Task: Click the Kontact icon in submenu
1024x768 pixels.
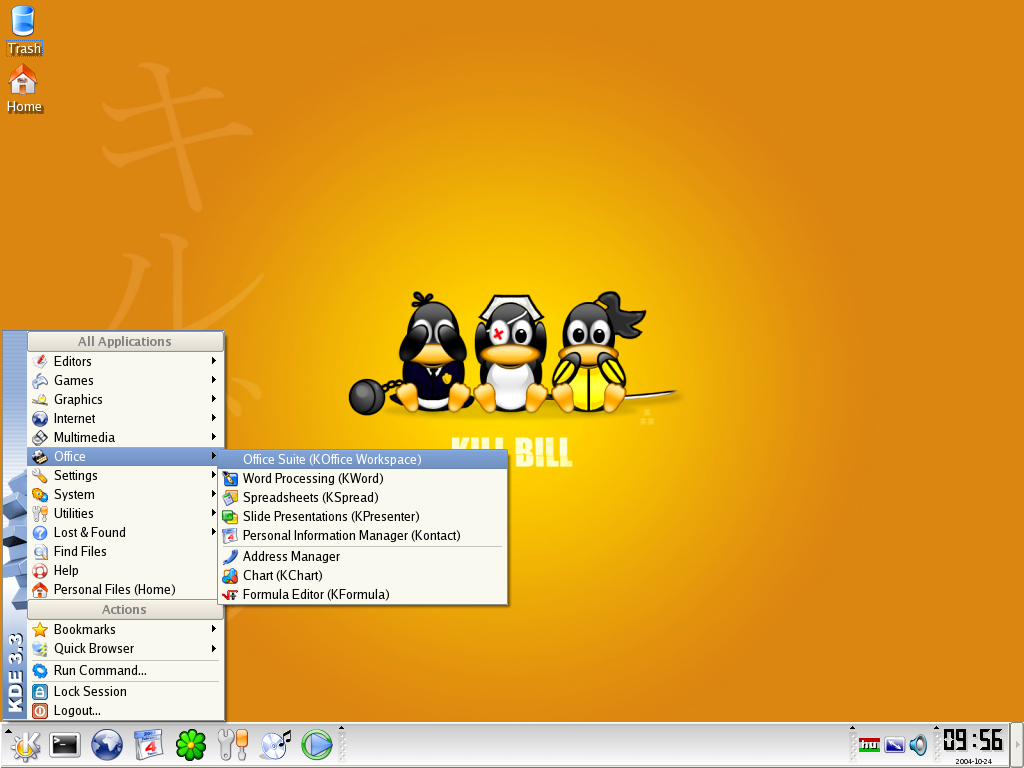Action: tap(230, 536)
